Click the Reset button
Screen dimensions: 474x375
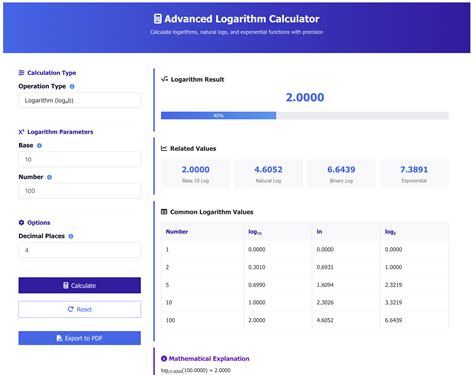(80, 309)
